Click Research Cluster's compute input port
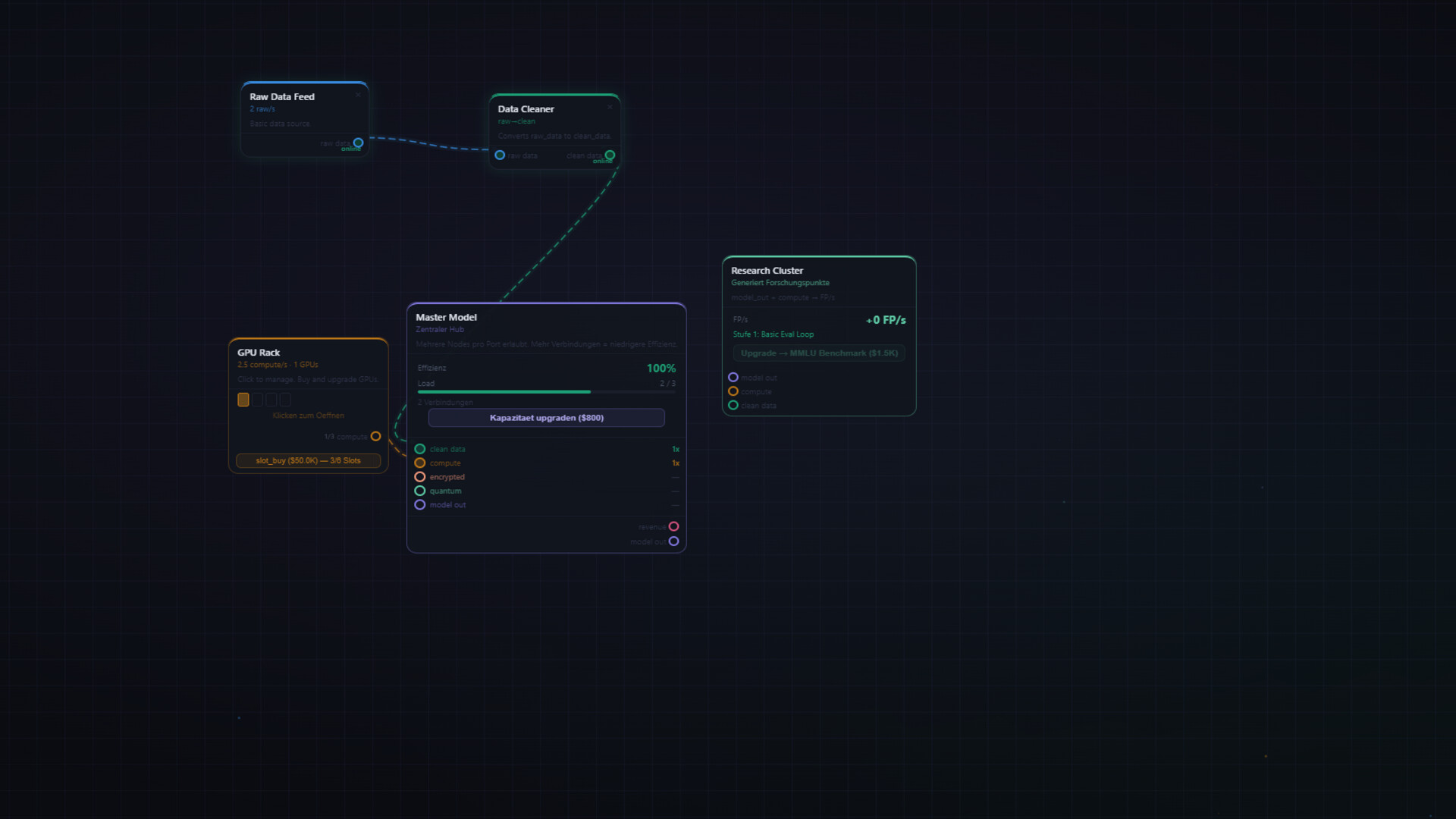The image size is (1456, 819). pos(733,391)
